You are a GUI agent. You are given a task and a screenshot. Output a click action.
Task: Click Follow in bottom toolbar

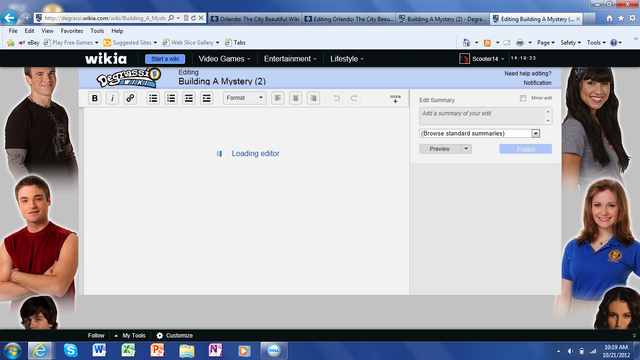tap(96, 336)
